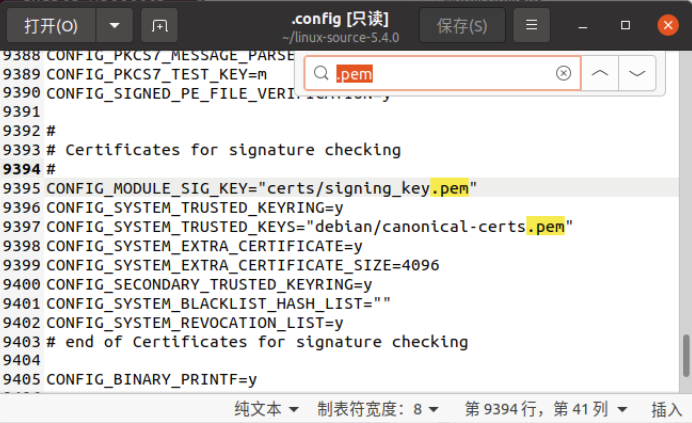Open the 制表符宽度 tab width dropdown
Screen dimensions: 692x423
[377, 409]
